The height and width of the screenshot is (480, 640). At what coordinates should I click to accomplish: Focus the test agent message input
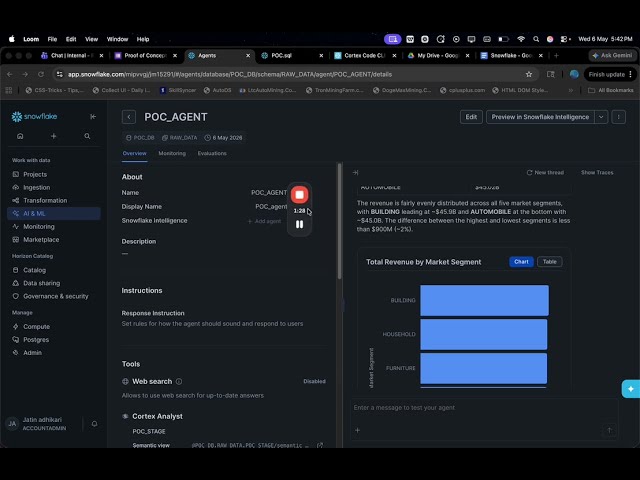tap(484, 408)
